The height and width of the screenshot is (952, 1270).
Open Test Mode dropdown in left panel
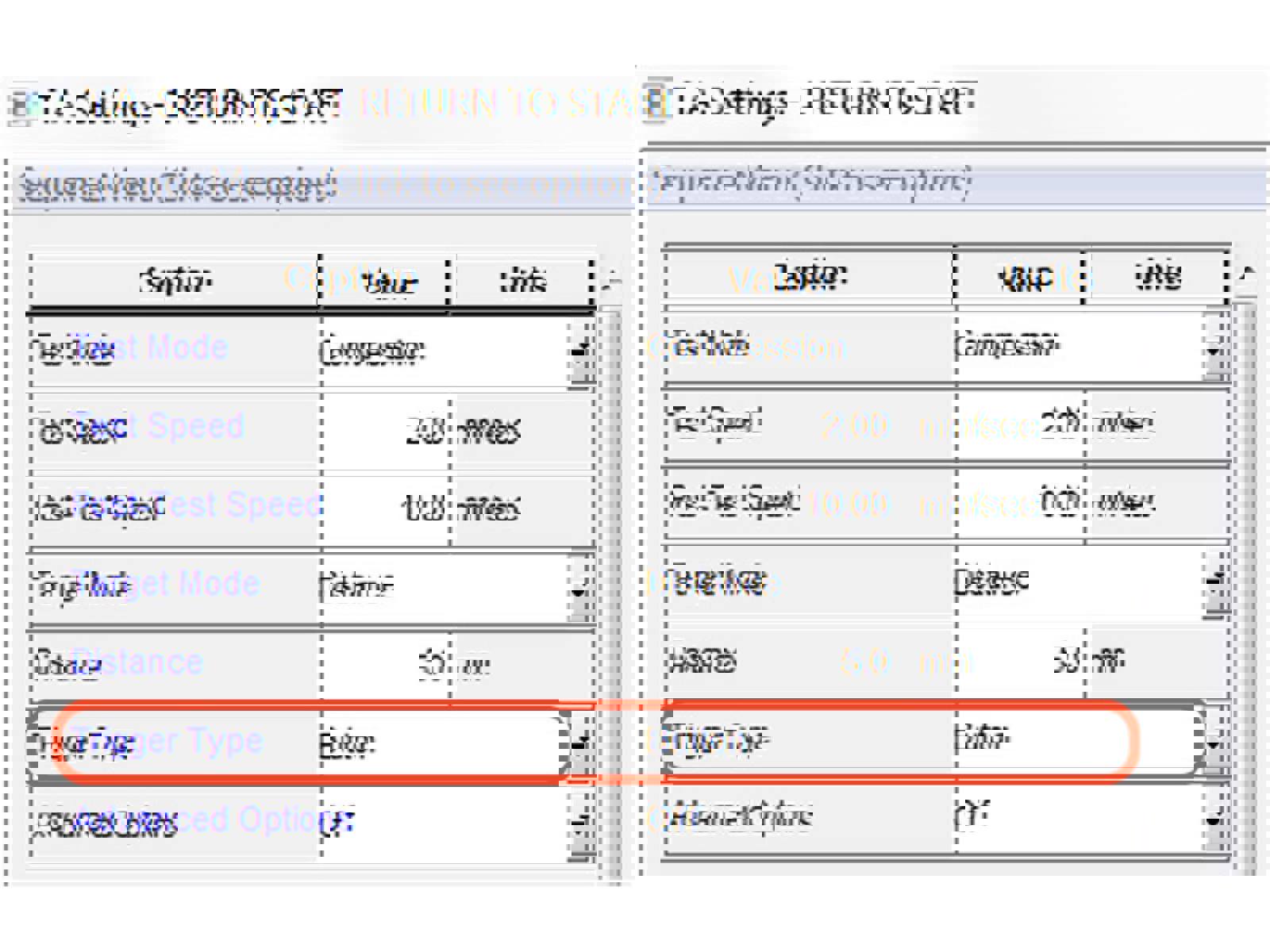tap(582, 351)
